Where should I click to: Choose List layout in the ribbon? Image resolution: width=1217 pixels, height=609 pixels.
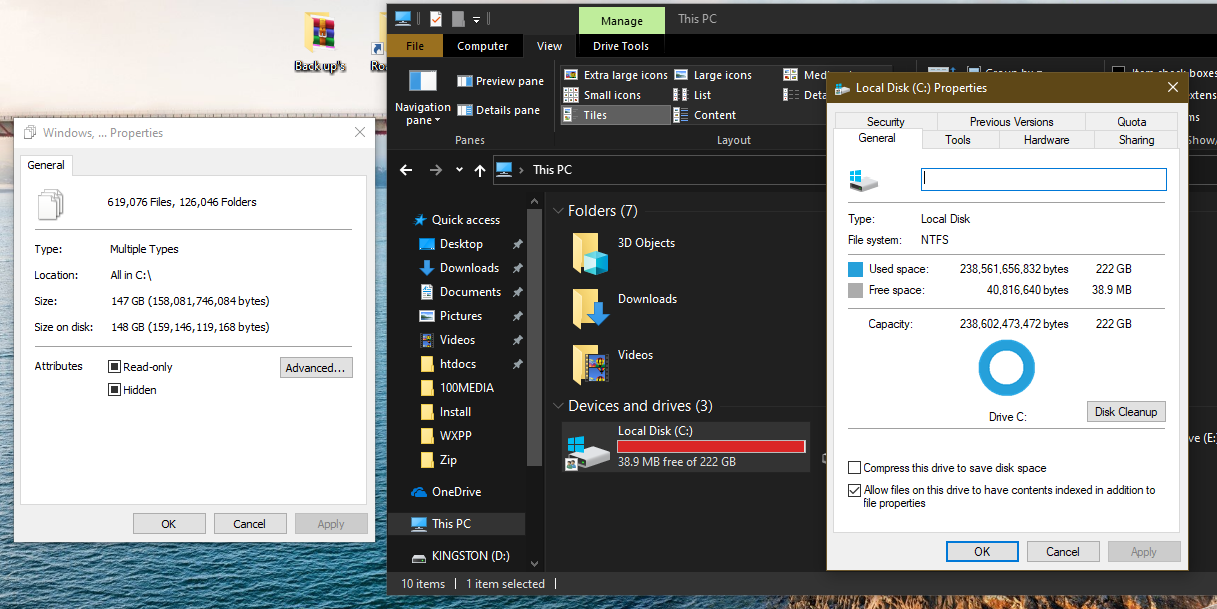(x=692, y=95)
